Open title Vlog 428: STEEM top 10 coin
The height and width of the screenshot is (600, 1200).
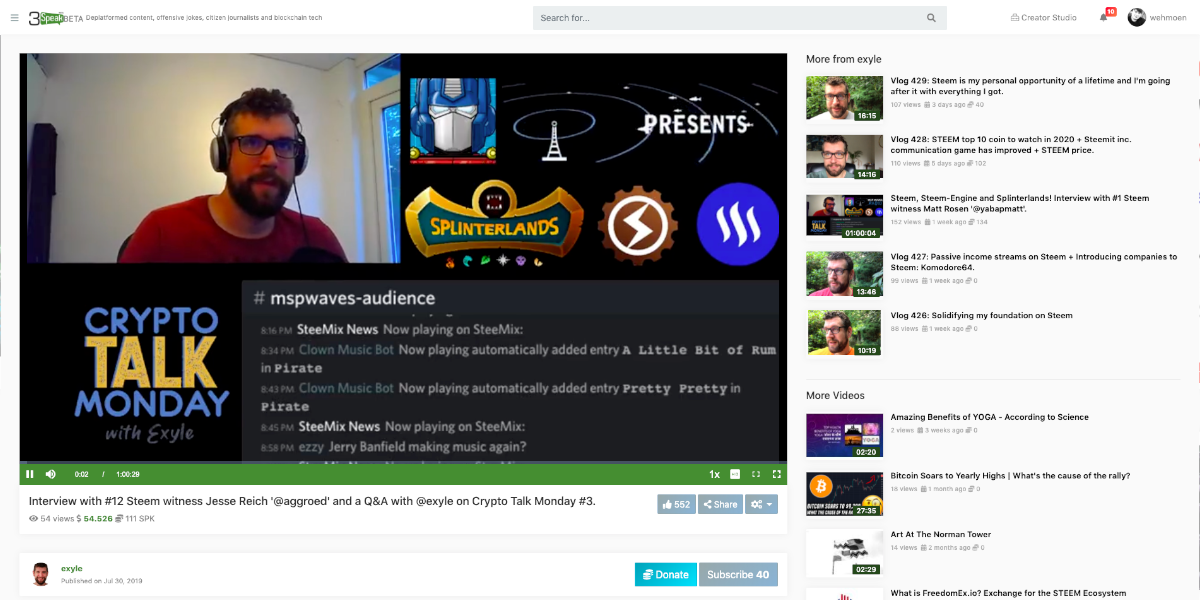(x=1010, y=144)
